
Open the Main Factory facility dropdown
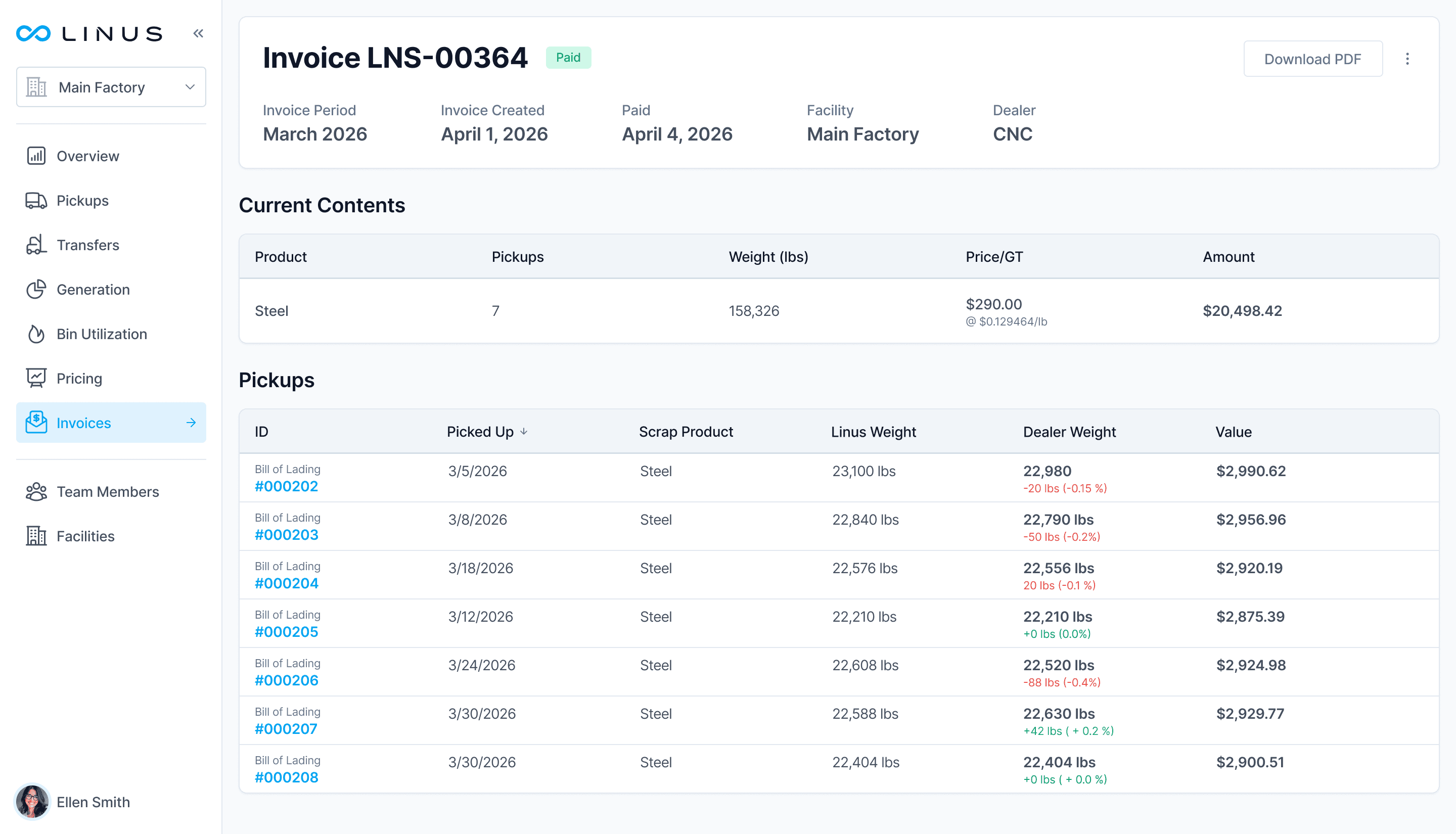point(111,87)
